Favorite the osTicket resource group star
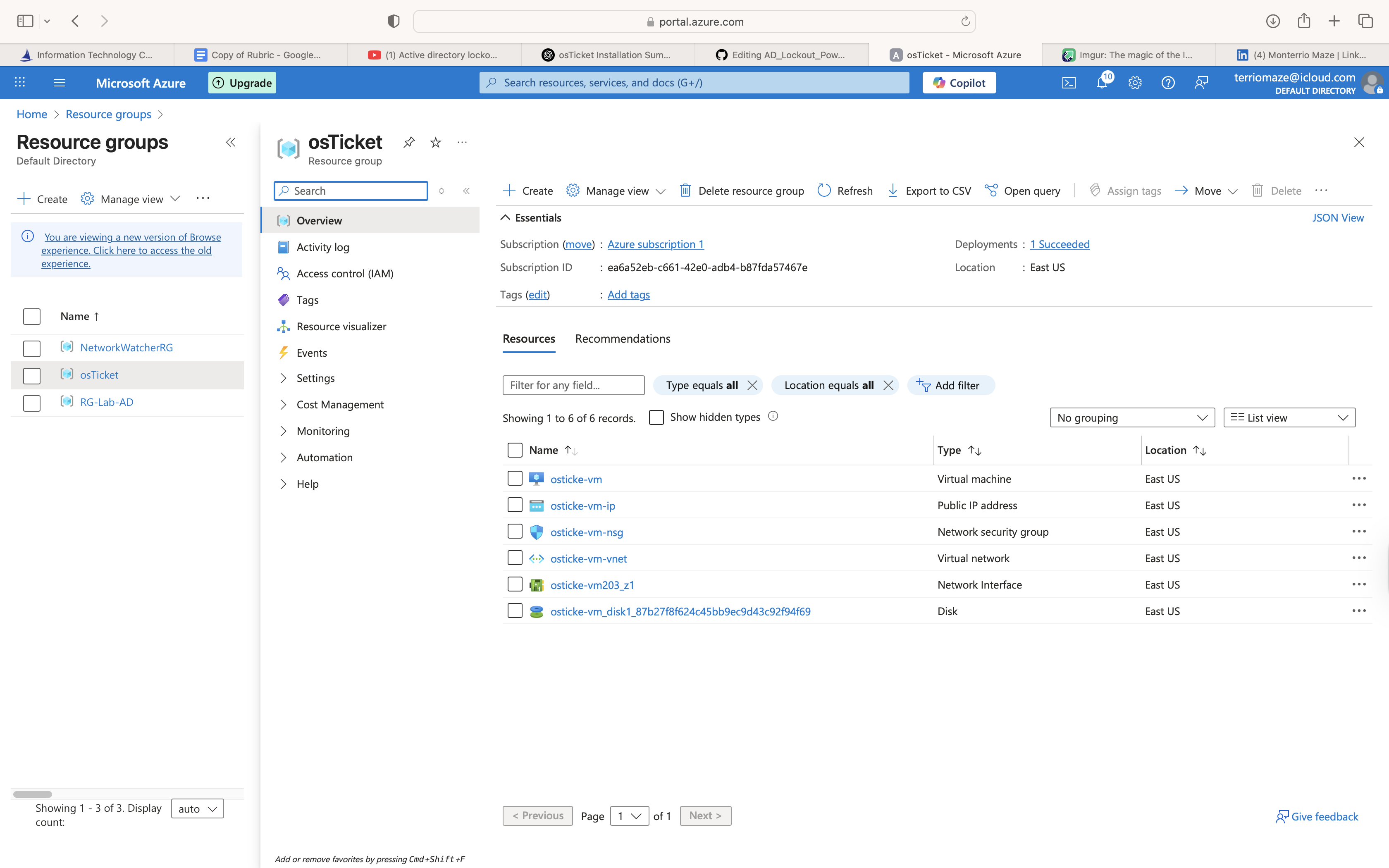Viewport: 1389px width, 868px height. (x=436, y=142)
